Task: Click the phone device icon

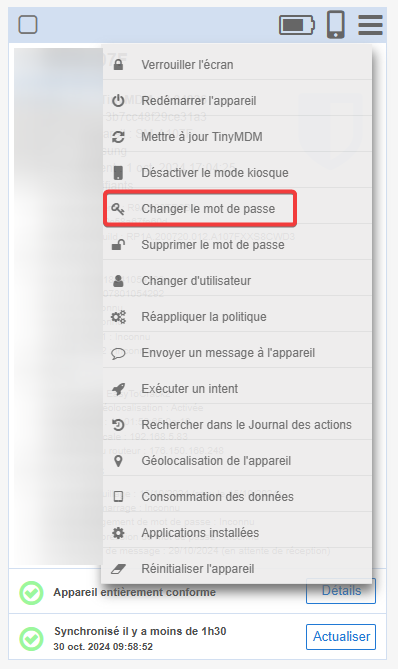Action: 336,25
